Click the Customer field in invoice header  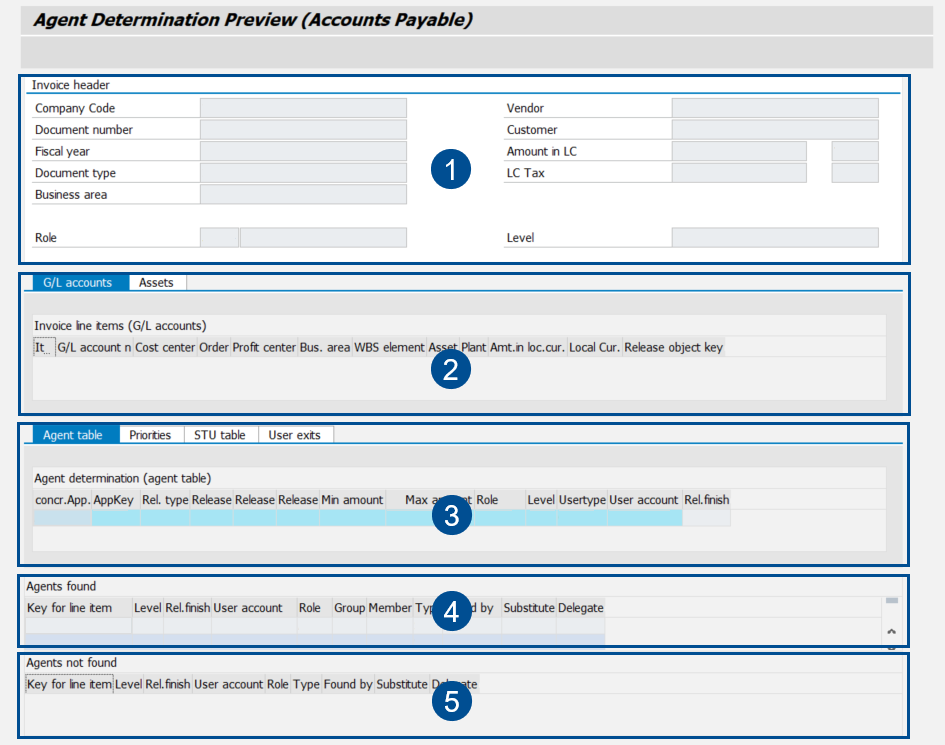(775, 130)
